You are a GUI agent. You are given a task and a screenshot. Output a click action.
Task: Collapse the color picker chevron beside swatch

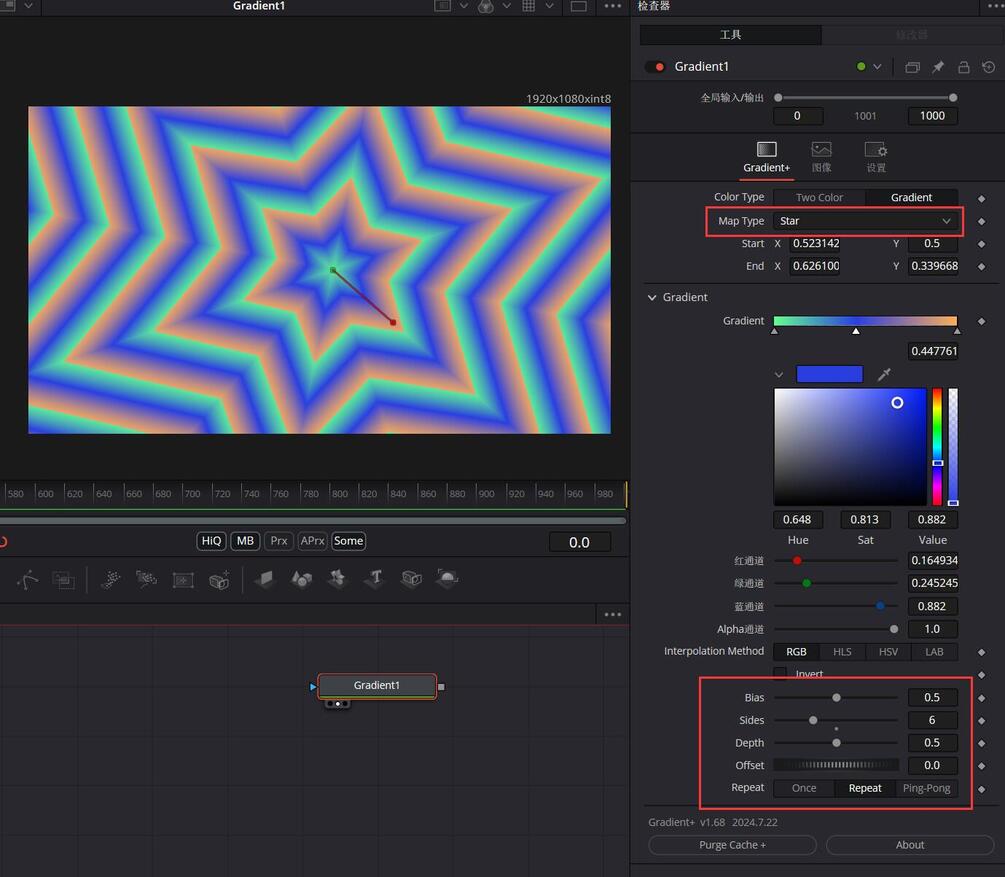point(779,374)
